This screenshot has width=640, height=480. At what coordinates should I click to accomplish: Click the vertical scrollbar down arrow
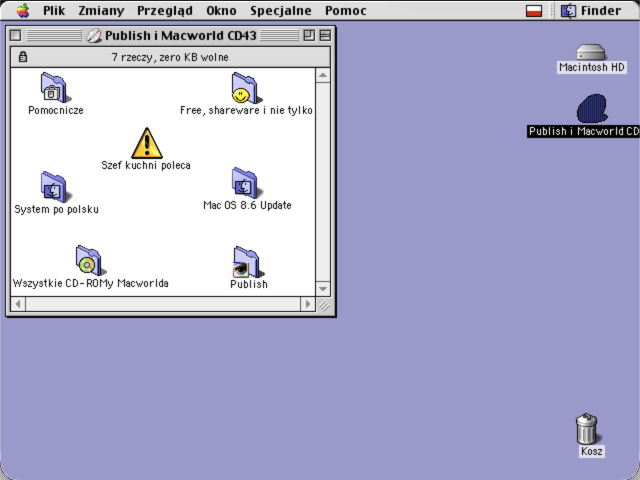323,289
